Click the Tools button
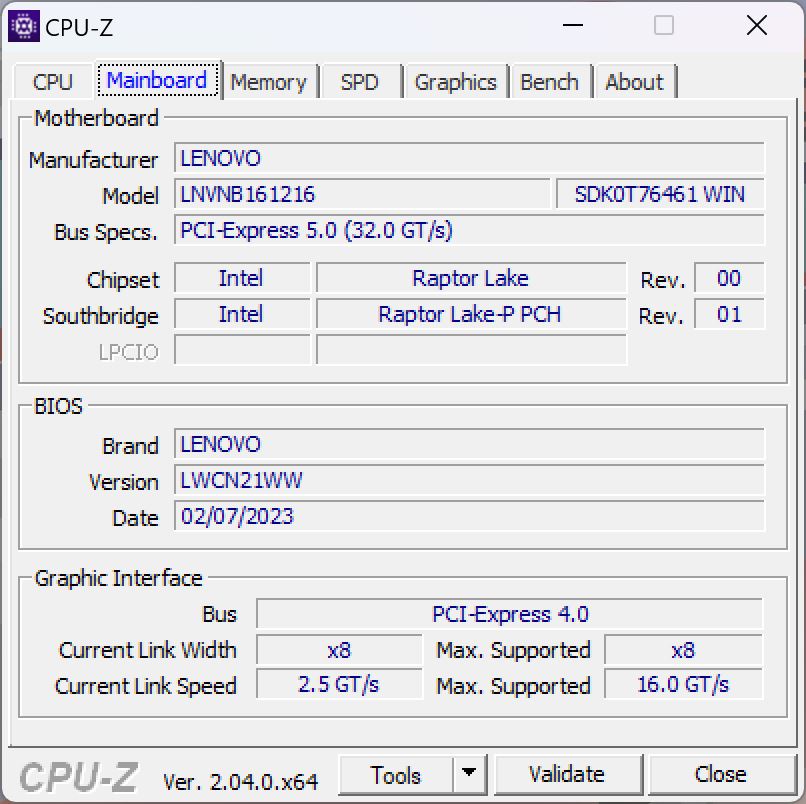The height and width of the screenshot is (804, 806). (x=395, y=775)
